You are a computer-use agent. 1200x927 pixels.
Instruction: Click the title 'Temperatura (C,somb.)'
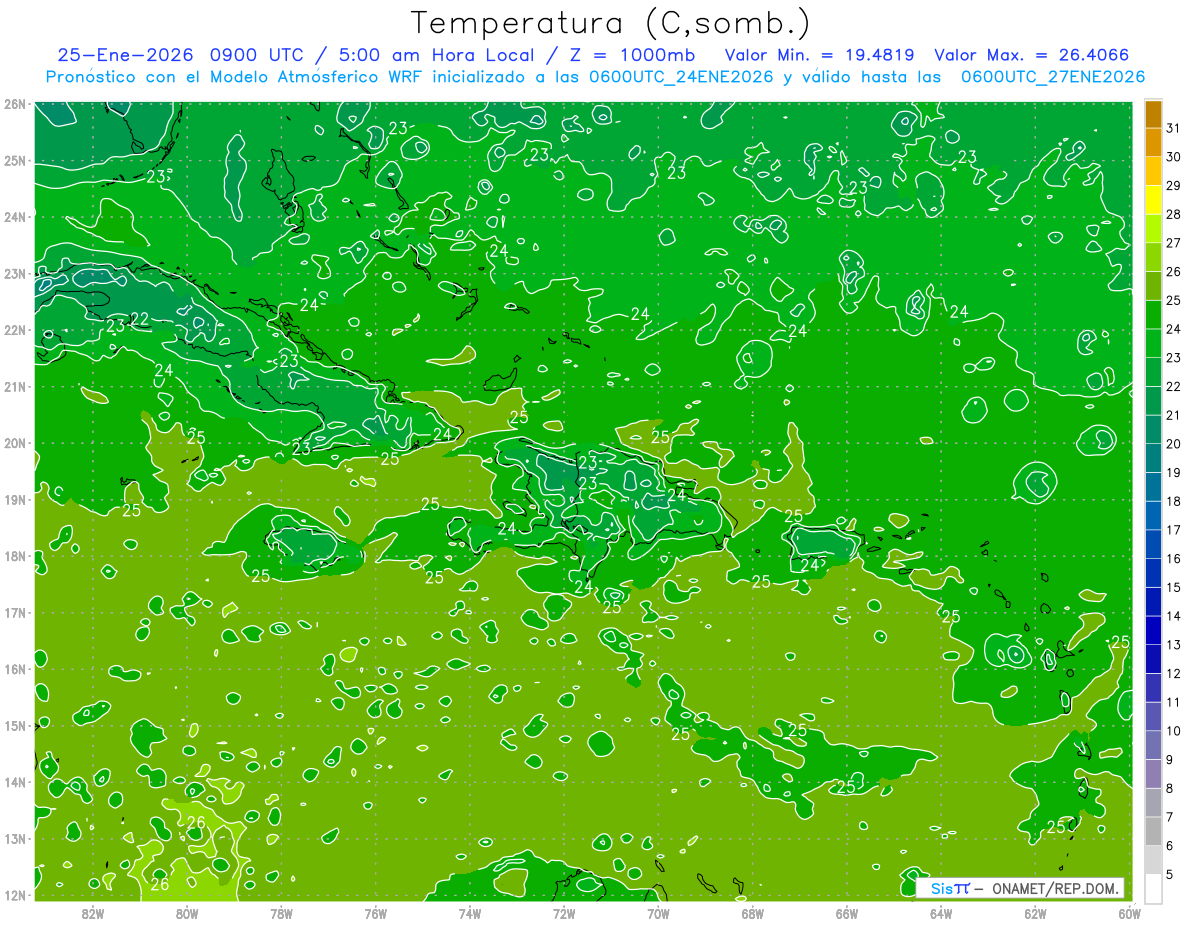pyautogui.click(x=611, y=23)
